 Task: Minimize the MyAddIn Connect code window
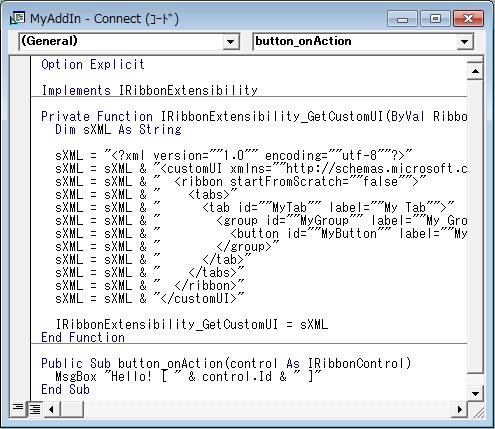coord(402,19)
